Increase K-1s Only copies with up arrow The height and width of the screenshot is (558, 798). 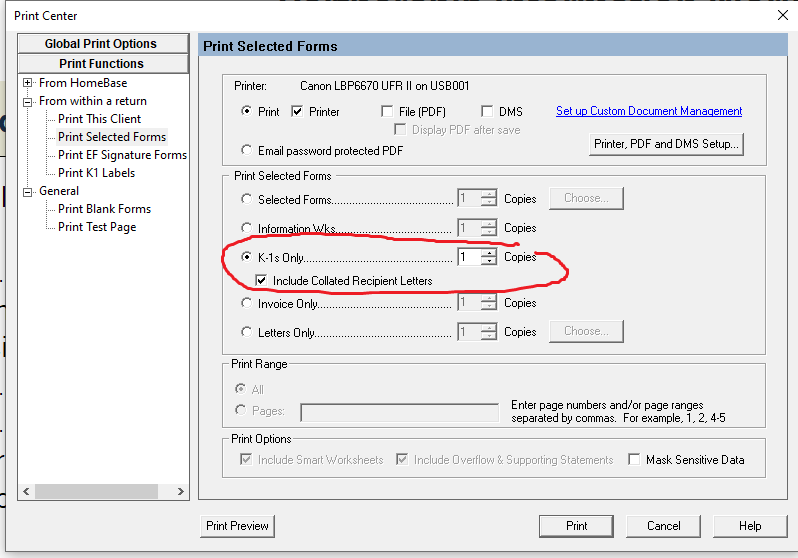[x=488, y=253]
